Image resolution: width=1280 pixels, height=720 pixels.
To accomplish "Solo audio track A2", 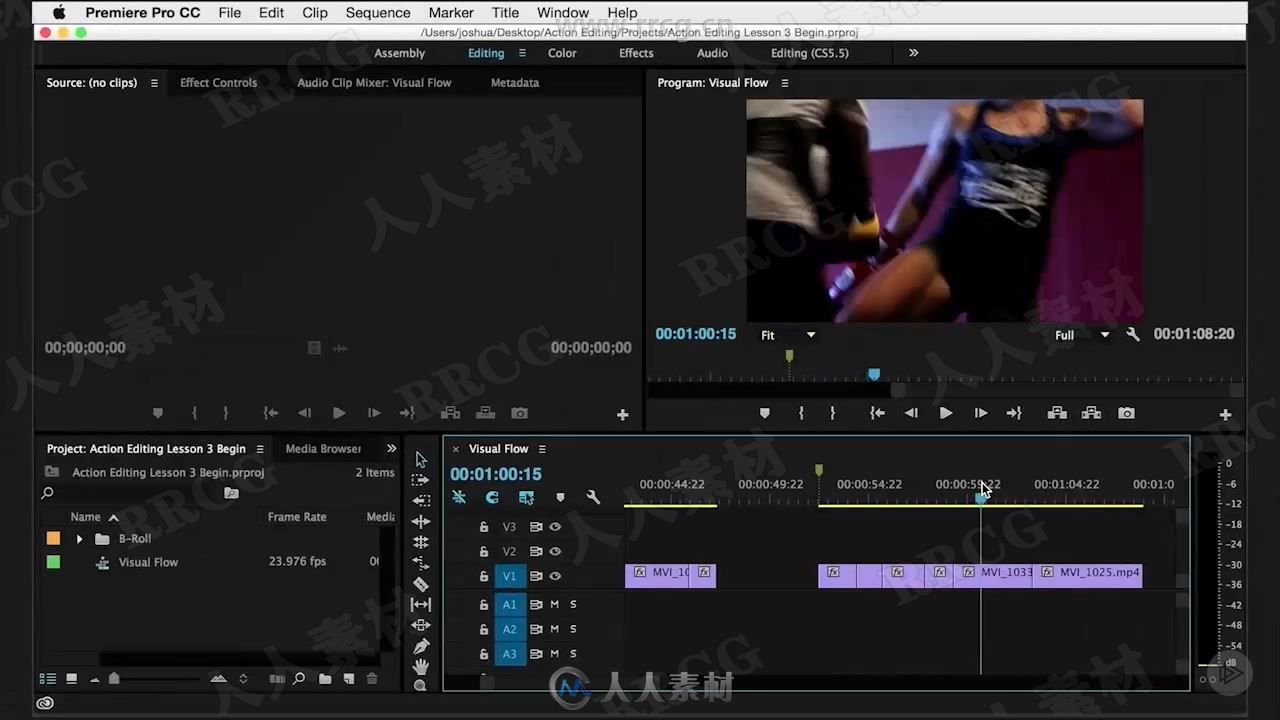I will tap(573, 629).
